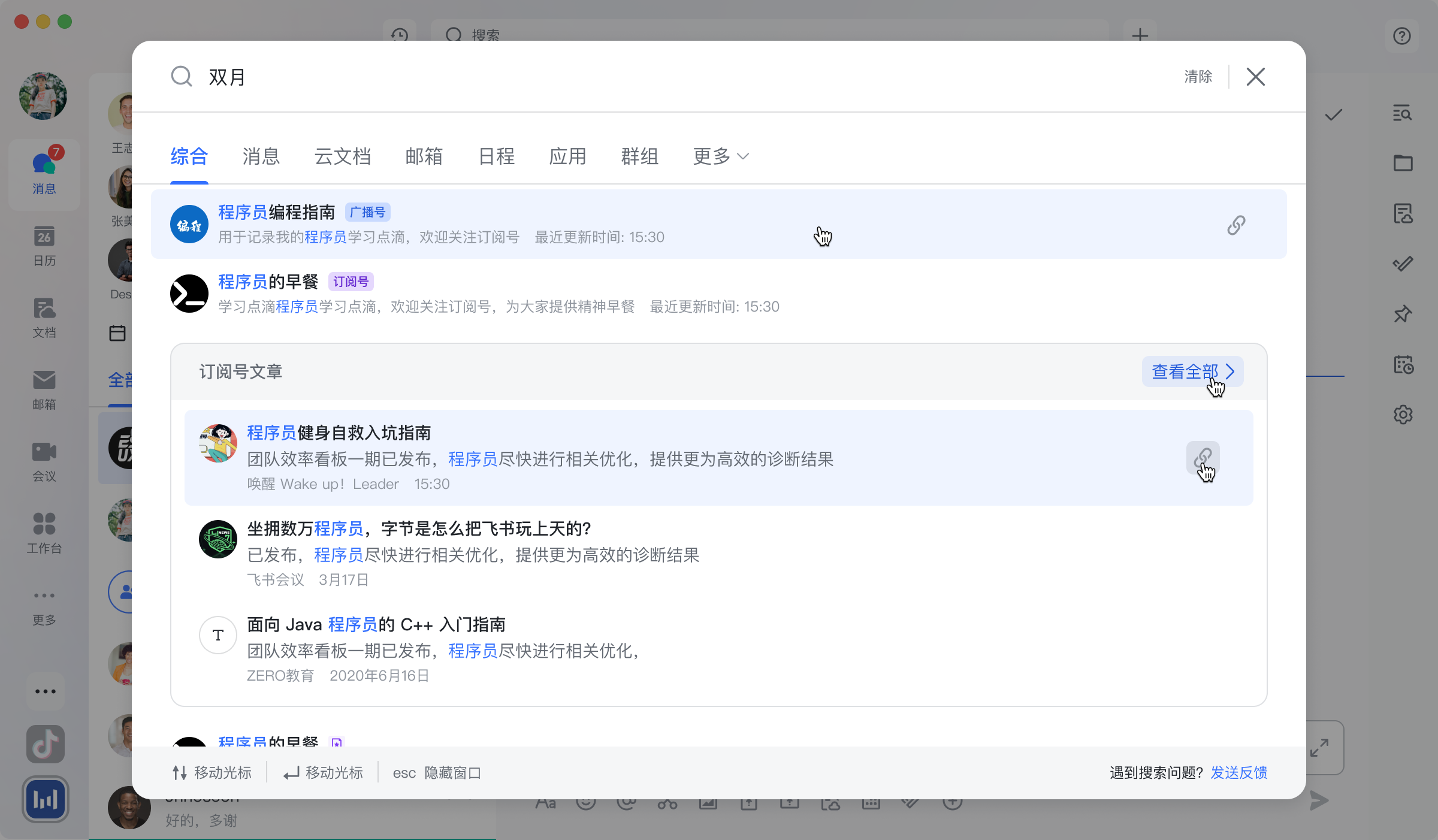Screen dimensions: 1438x840
Task: Click the help question mark icon
Action: point(1402,36)
